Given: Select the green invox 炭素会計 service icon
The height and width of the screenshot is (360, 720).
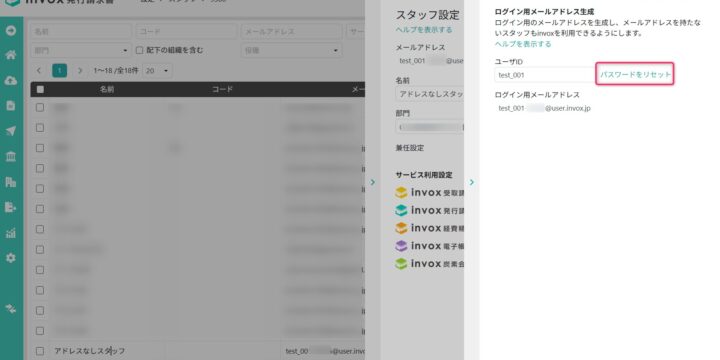Looking at the screenshot, I should pos(401,264).
